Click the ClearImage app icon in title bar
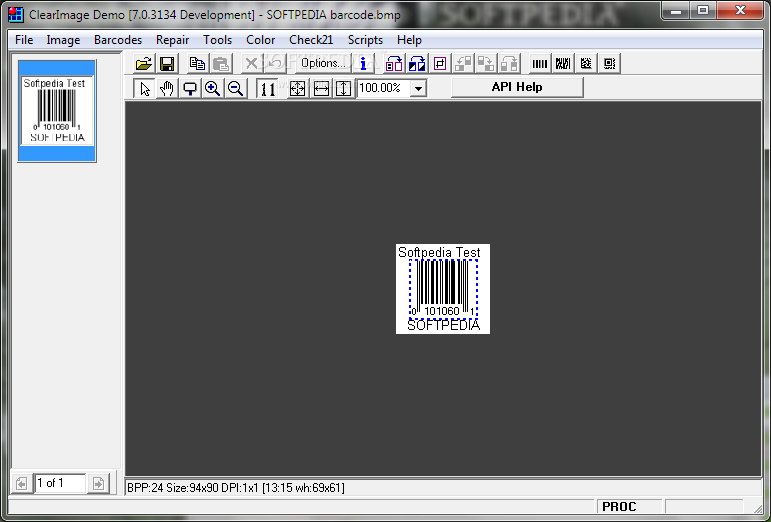 [x=16, y=14]
